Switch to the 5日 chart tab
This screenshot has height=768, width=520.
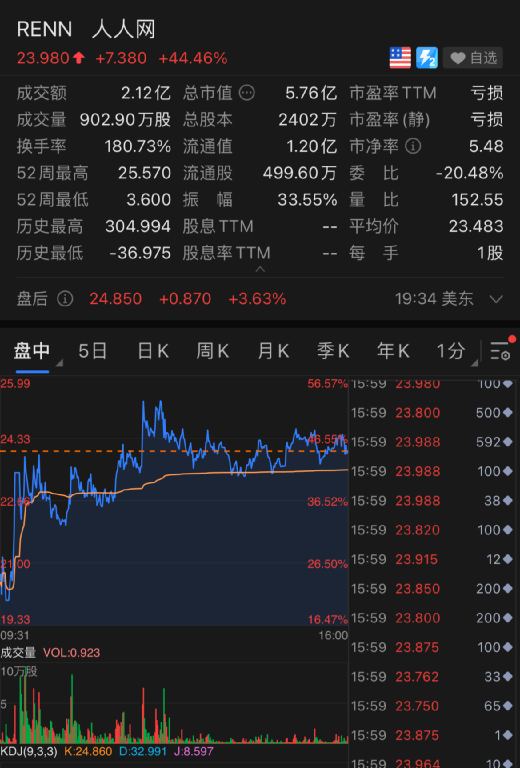[x=93, y=351]
